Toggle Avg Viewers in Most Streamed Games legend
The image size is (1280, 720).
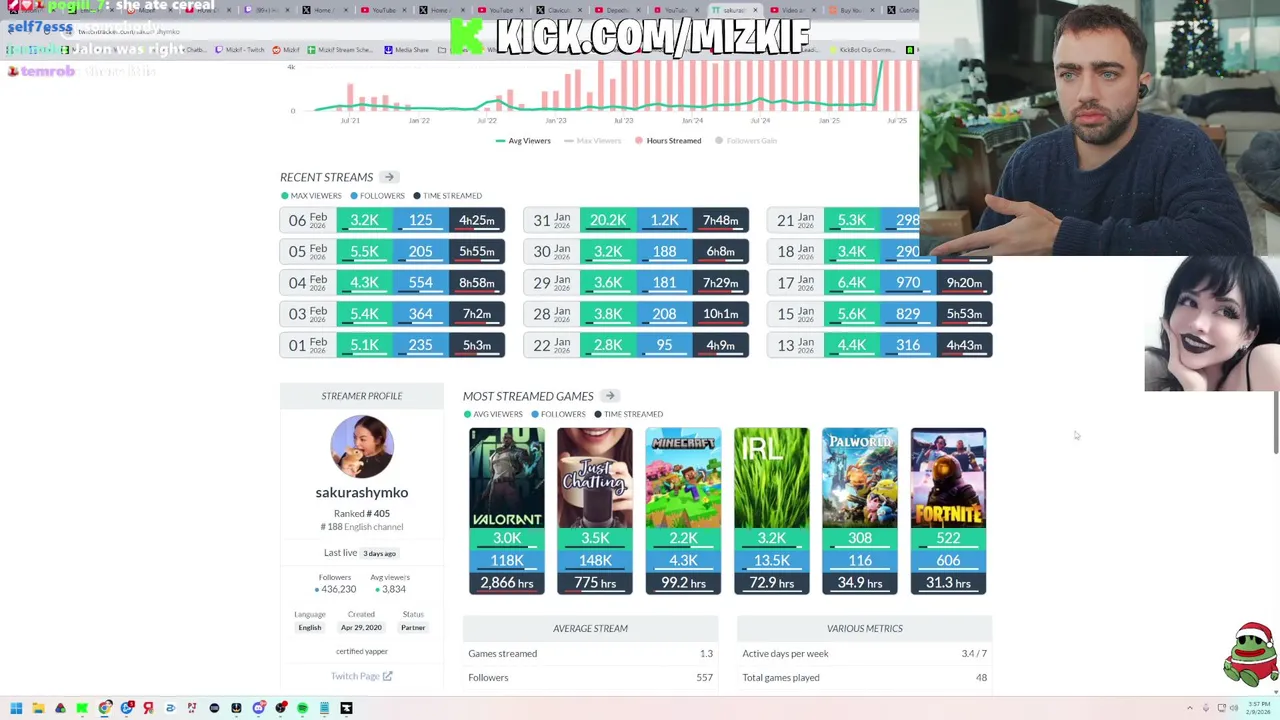[493, 414]
